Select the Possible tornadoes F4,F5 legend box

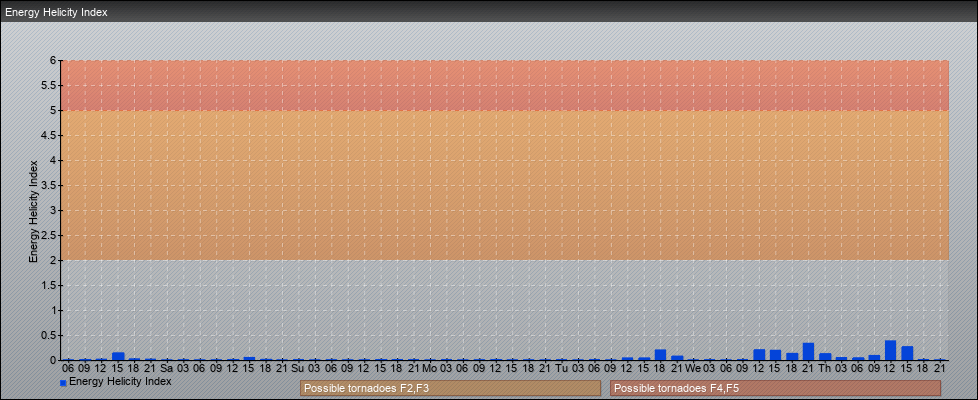coord(775,388)
